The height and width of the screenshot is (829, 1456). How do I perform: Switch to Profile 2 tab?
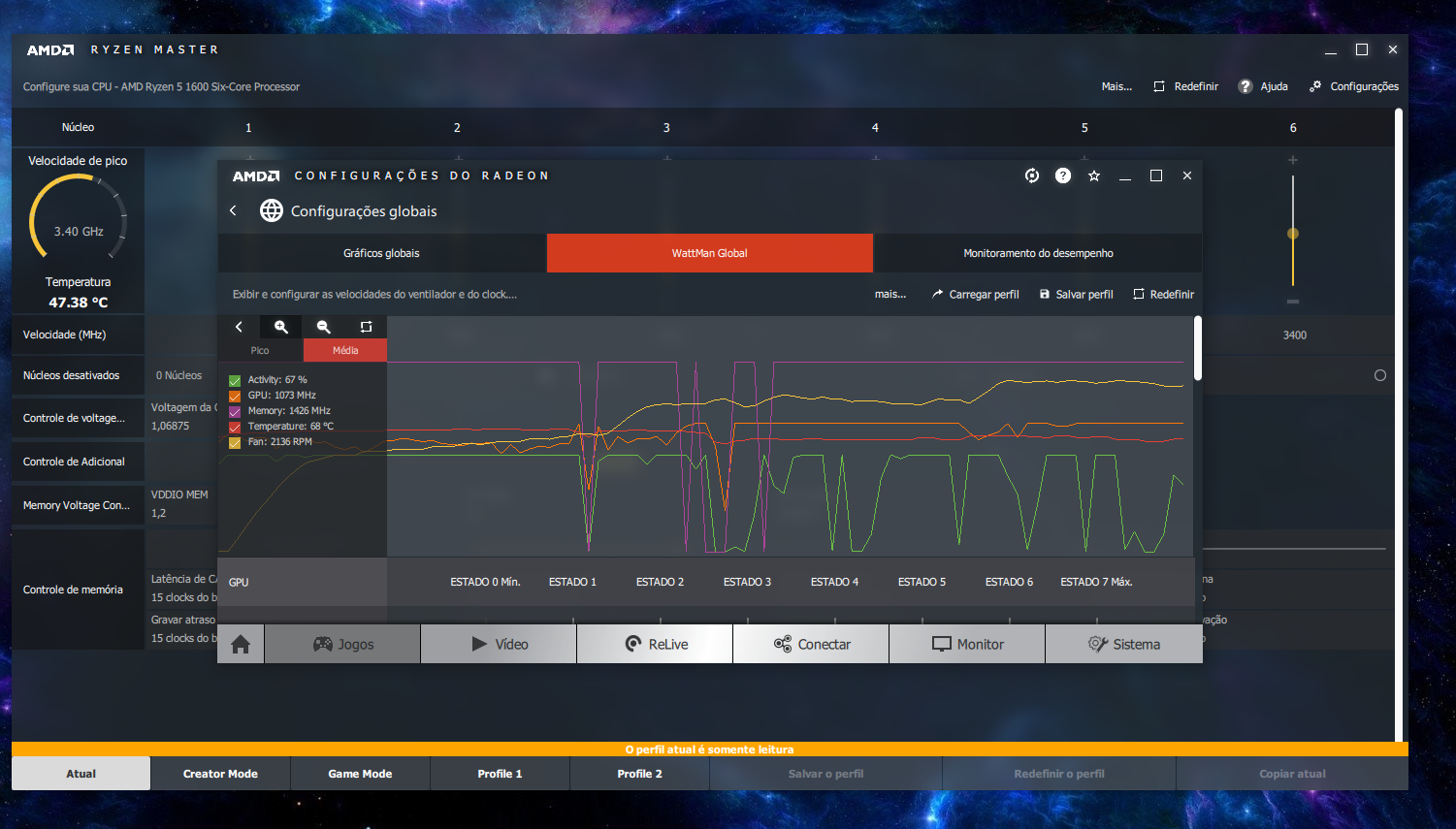(x=639, y=774)
